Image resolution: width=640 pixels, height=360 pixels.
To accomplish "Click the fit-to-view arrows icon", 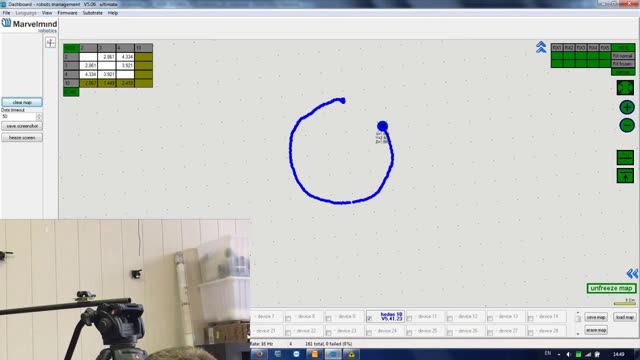I will (625, 87).
